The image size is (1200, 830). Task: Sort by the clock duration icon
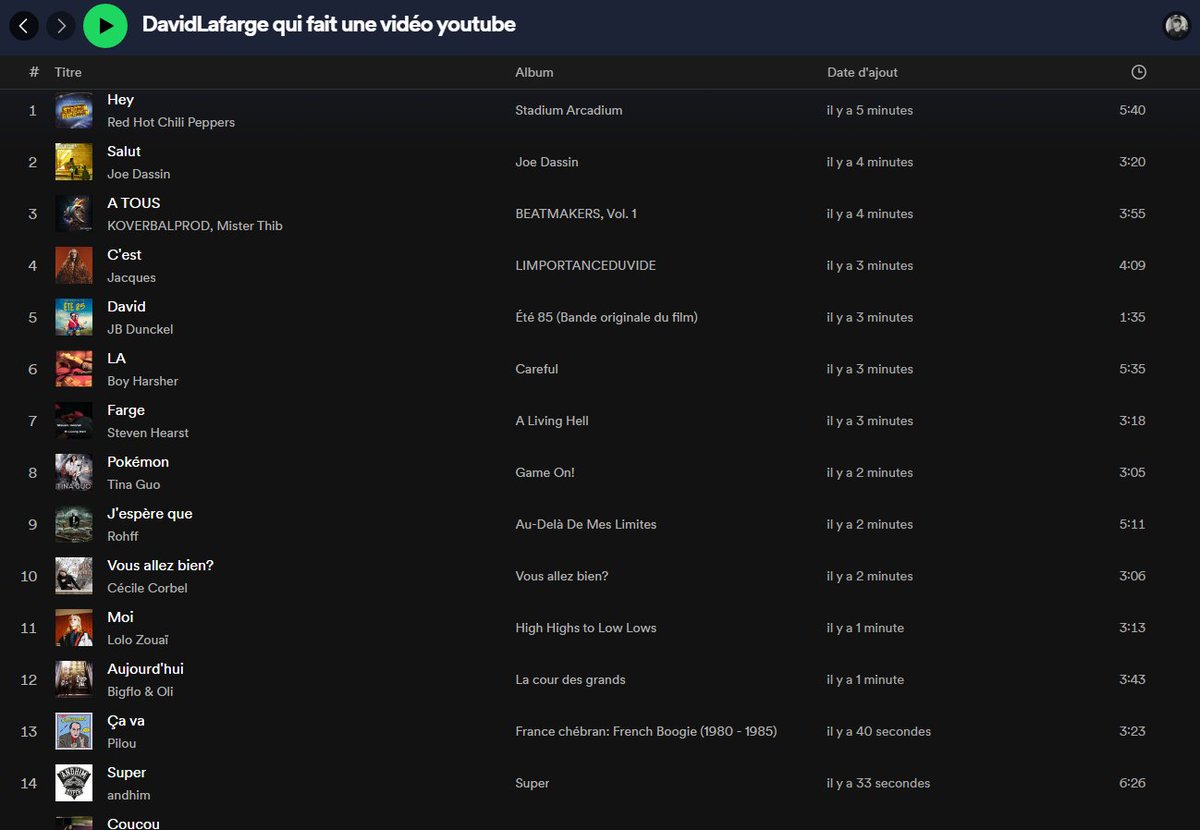point(1138,72)
